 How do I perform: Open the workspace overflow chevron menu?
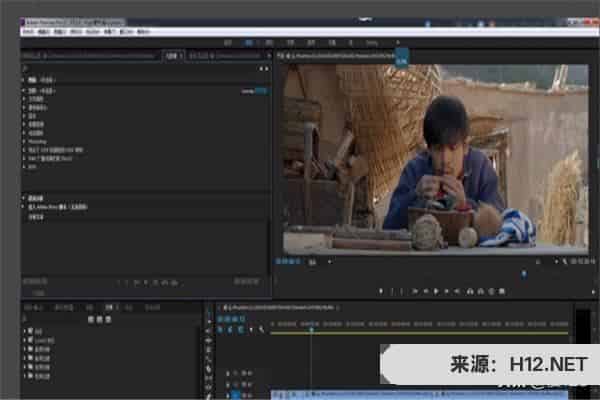(x=398, y=42)
